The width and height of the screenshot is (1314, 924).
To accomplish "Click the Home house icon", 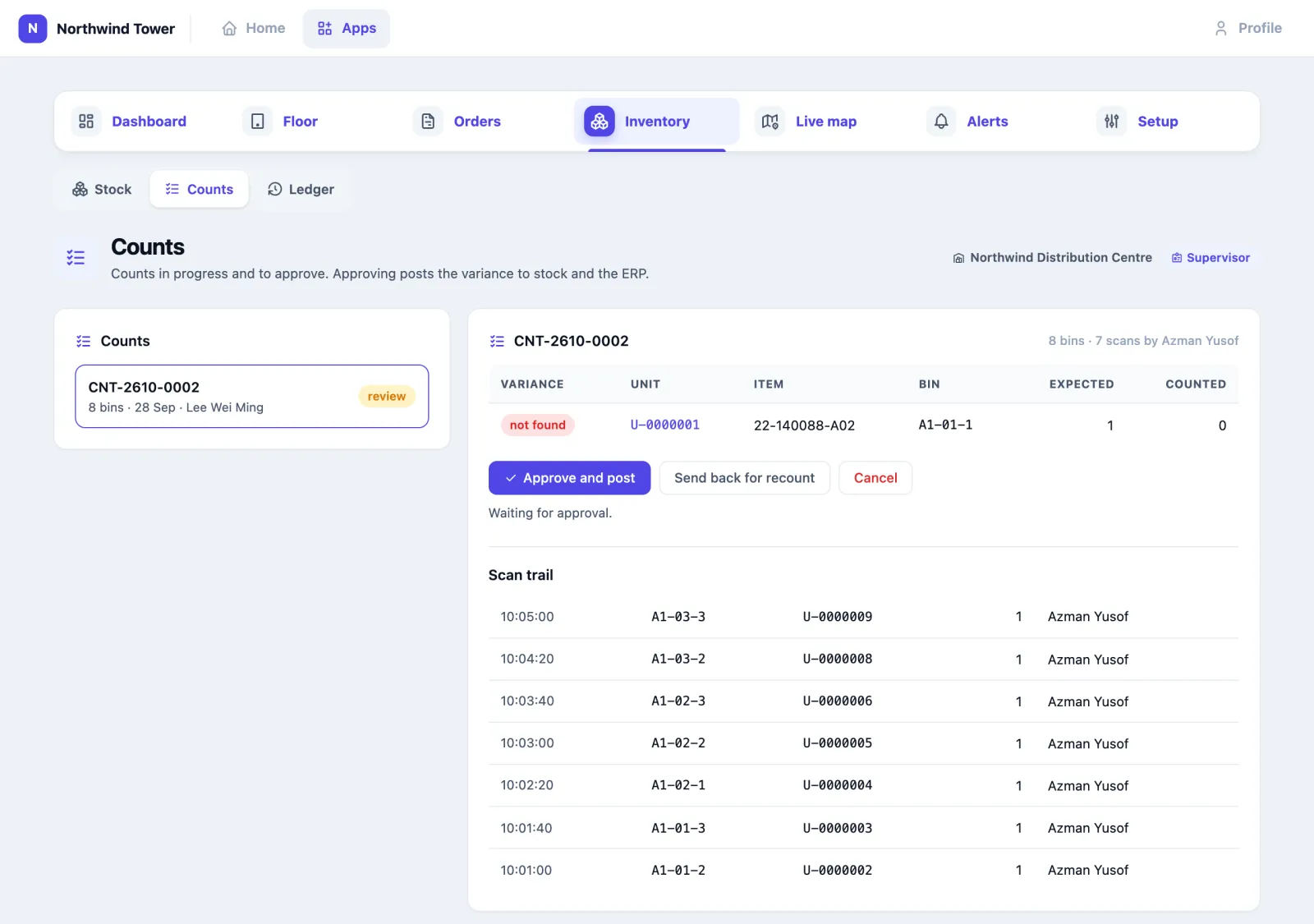I will pyautogui.click(x=229, y=28).
